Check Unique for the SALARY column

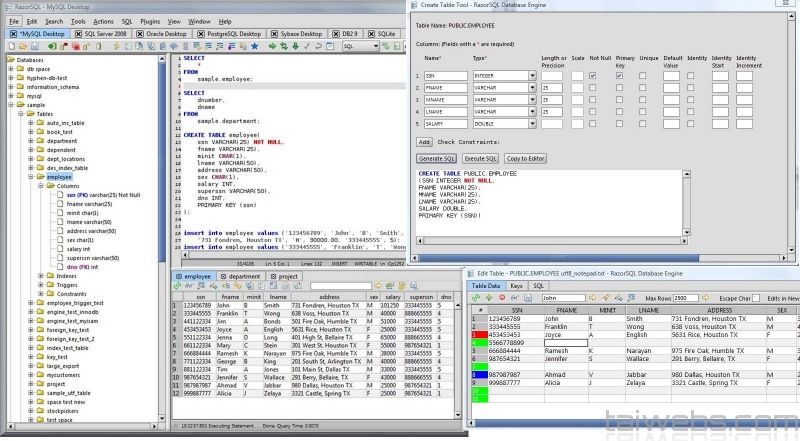tap(645, 124)
